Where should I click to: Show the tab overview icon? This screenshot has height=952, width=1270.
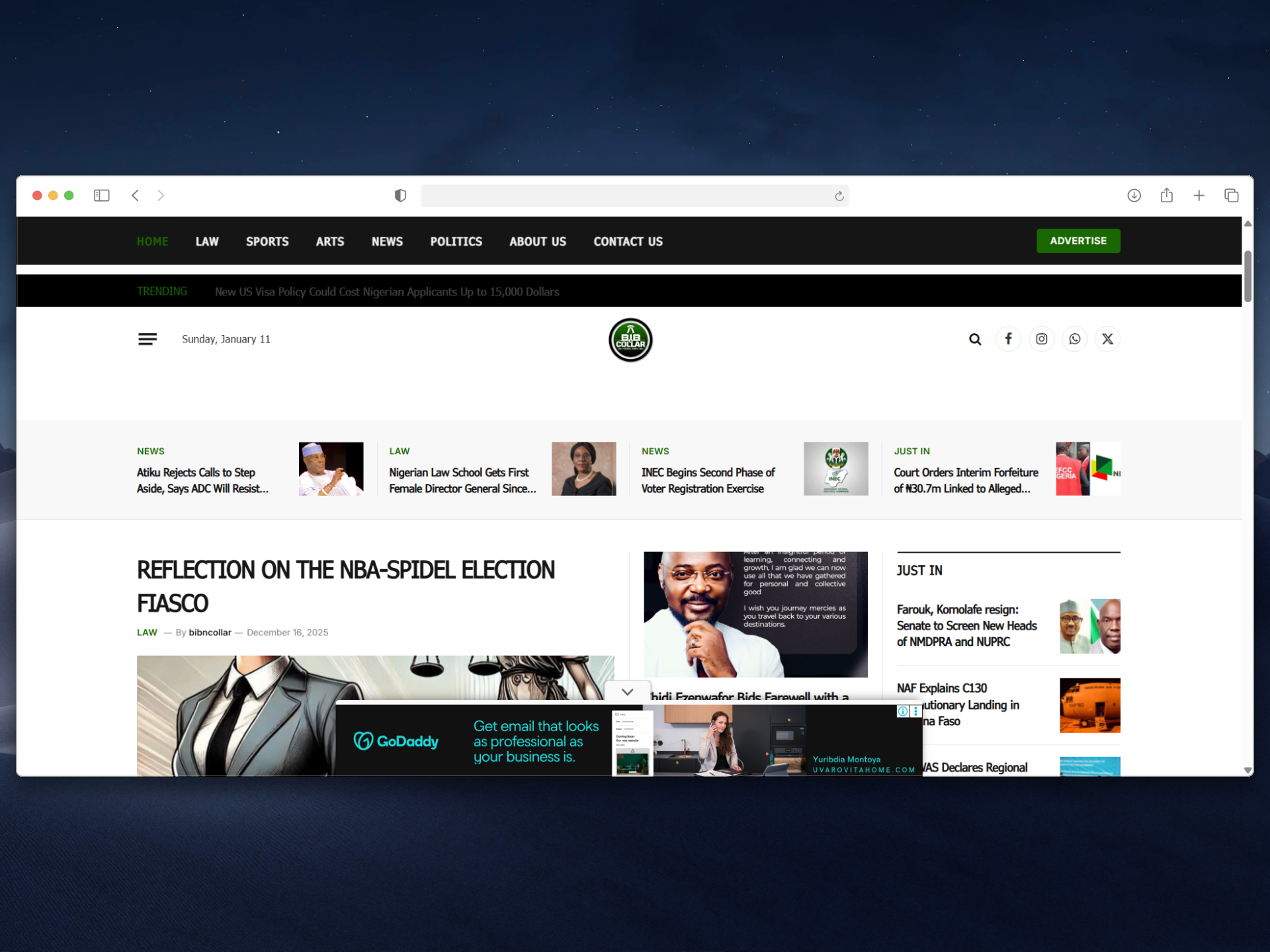(x=1232, y=196)
